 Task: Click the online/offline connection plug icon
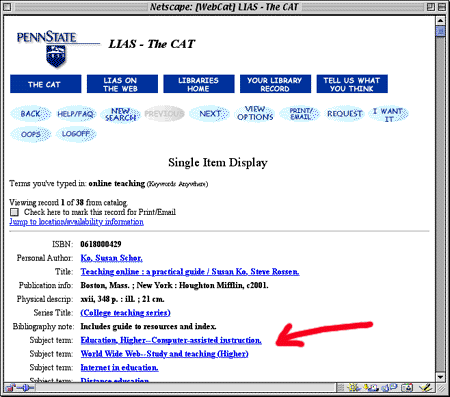coord(26,388)
